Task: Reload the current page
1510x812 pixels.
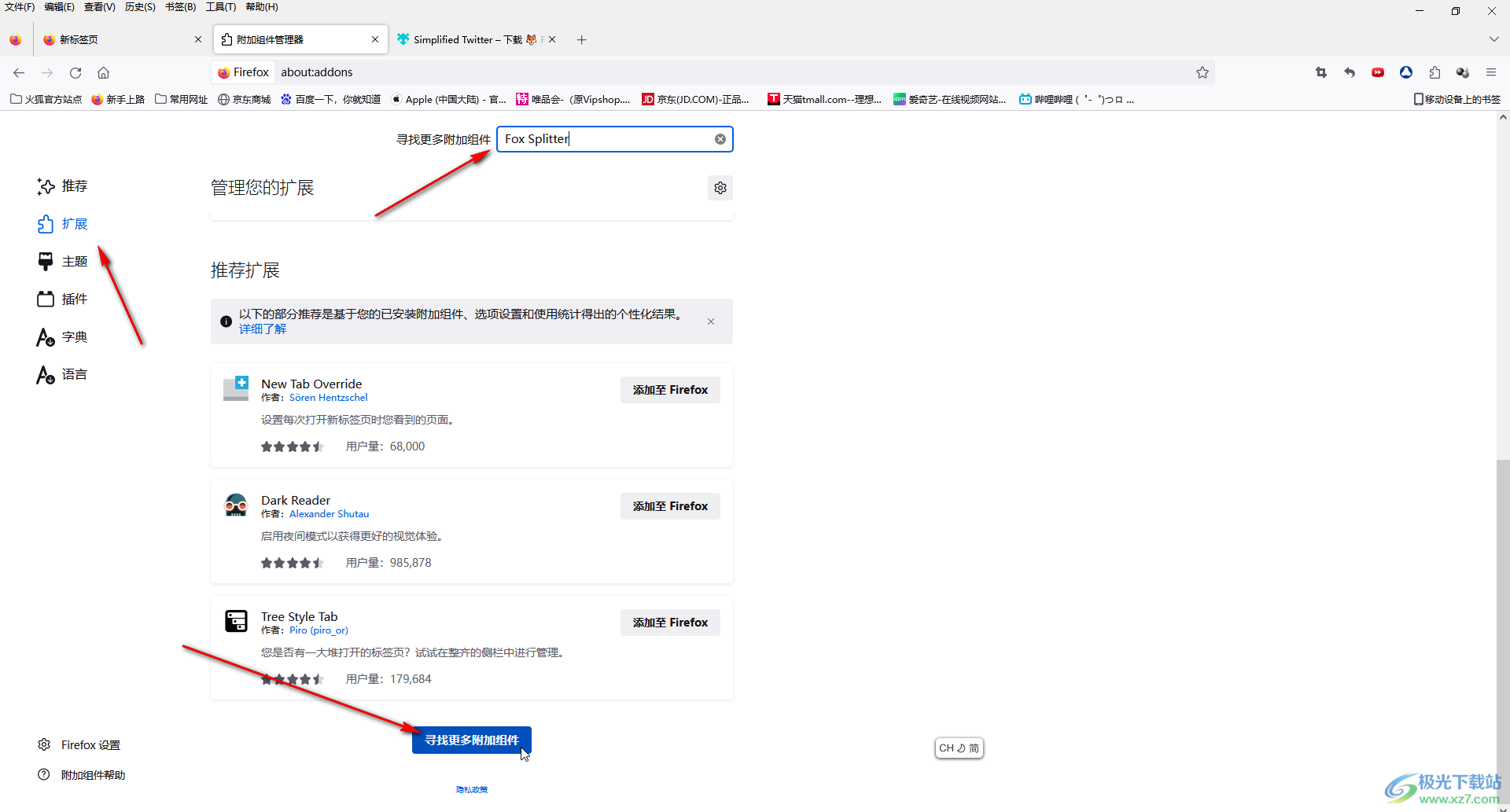Action: (x=75, y=72)
